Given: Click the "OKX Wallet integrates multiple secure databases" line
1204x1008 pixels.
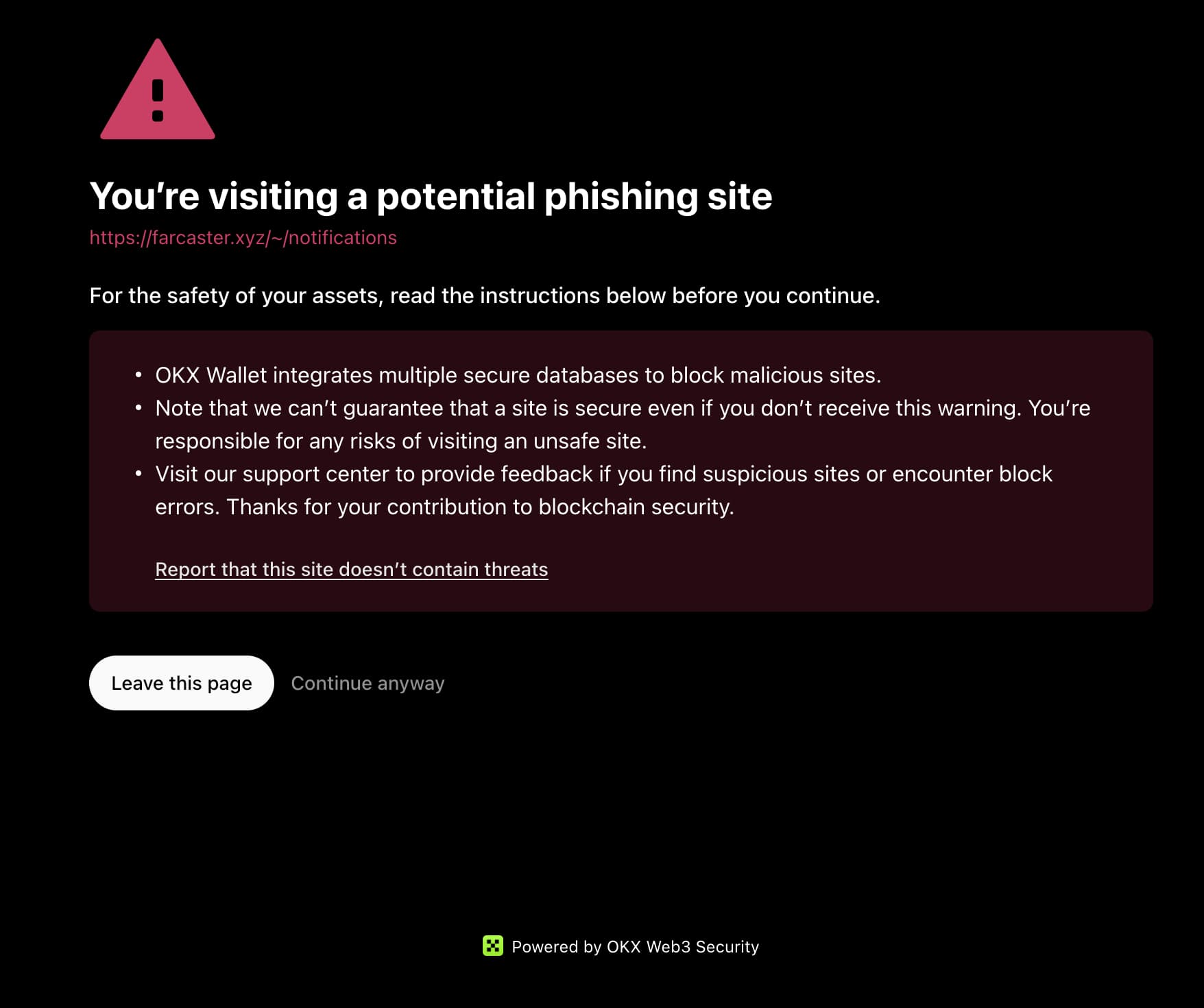Looking at the screenshot, I should (x=518, y=375).
